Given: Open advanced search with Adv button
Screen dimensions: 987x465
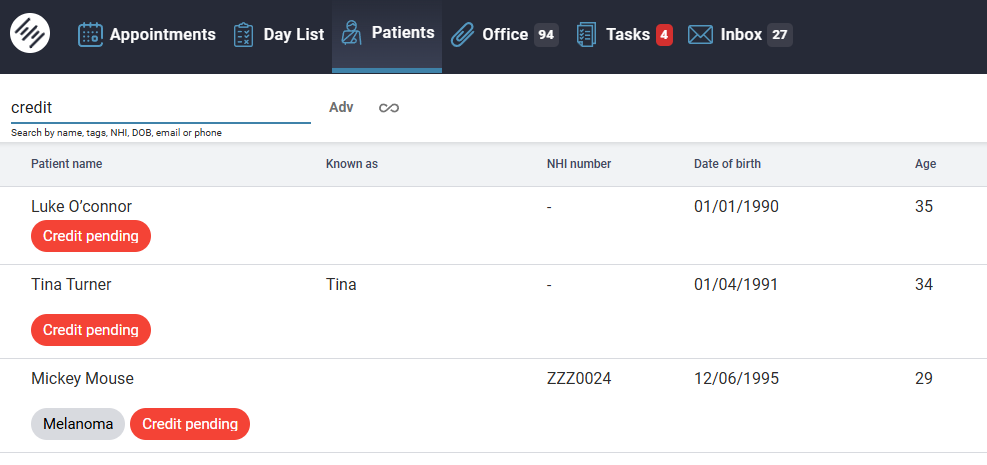Looking at the screenshot, I should click(x=341, y=107).
